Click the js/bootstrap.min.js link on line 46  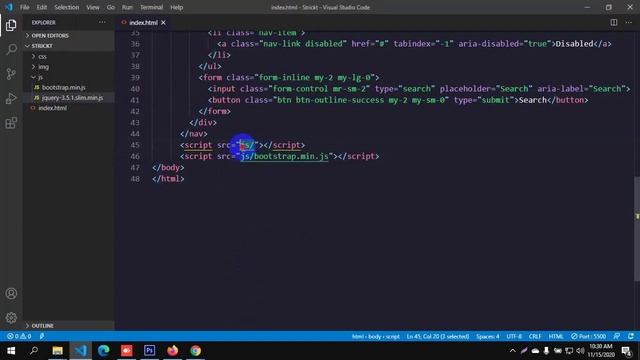(x=284, y=156)
